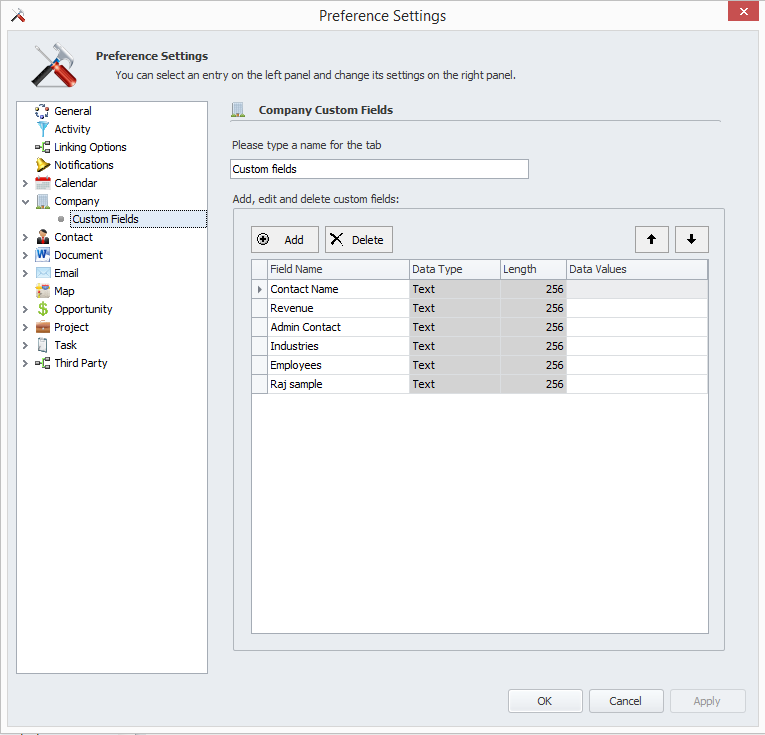765x735 pixels.
Task: Open the Email settings entry
Action: pos(66,273)
